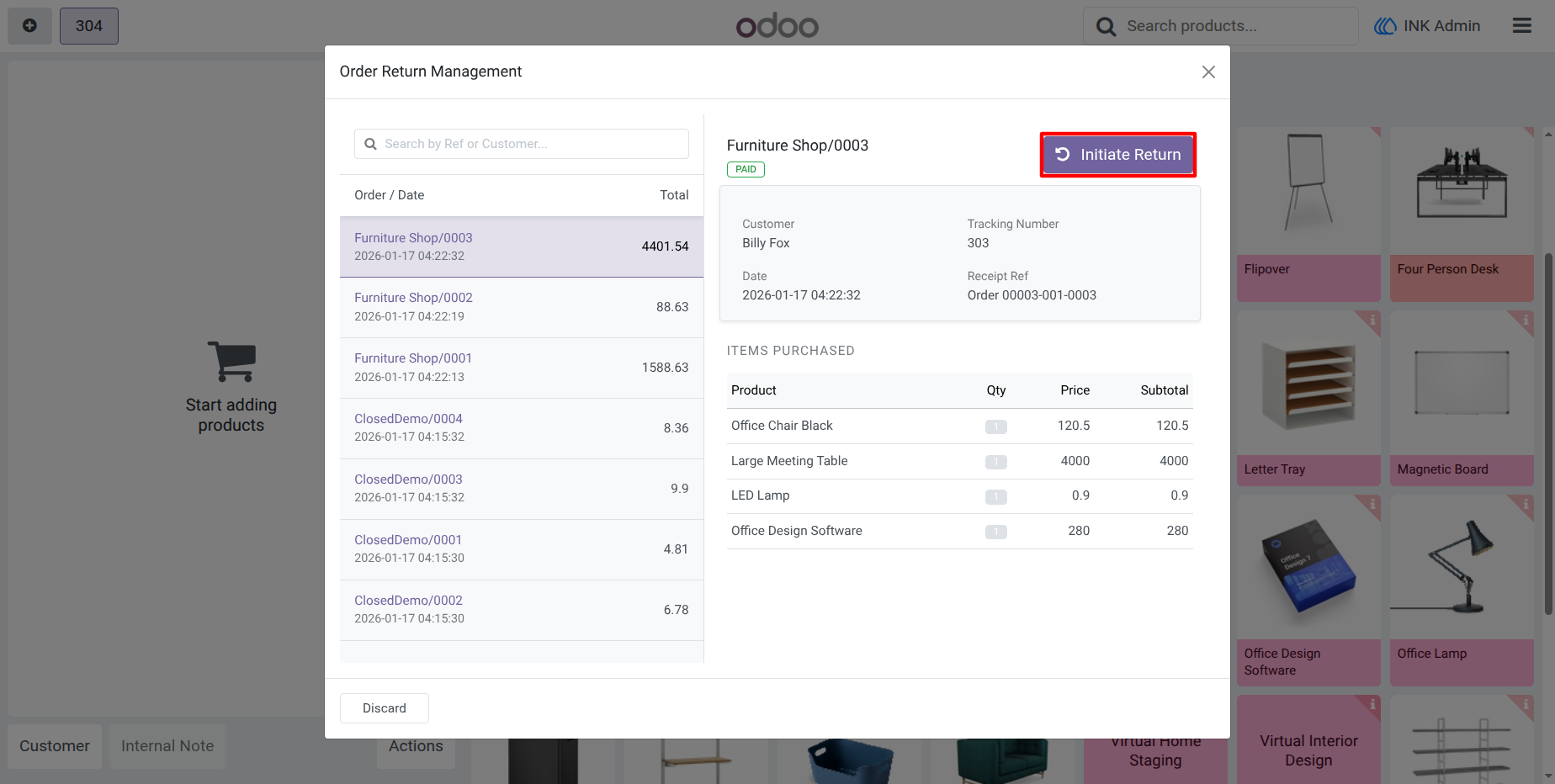Click the magnifier icon in order search
The image size is (1555, 784).
370,144
